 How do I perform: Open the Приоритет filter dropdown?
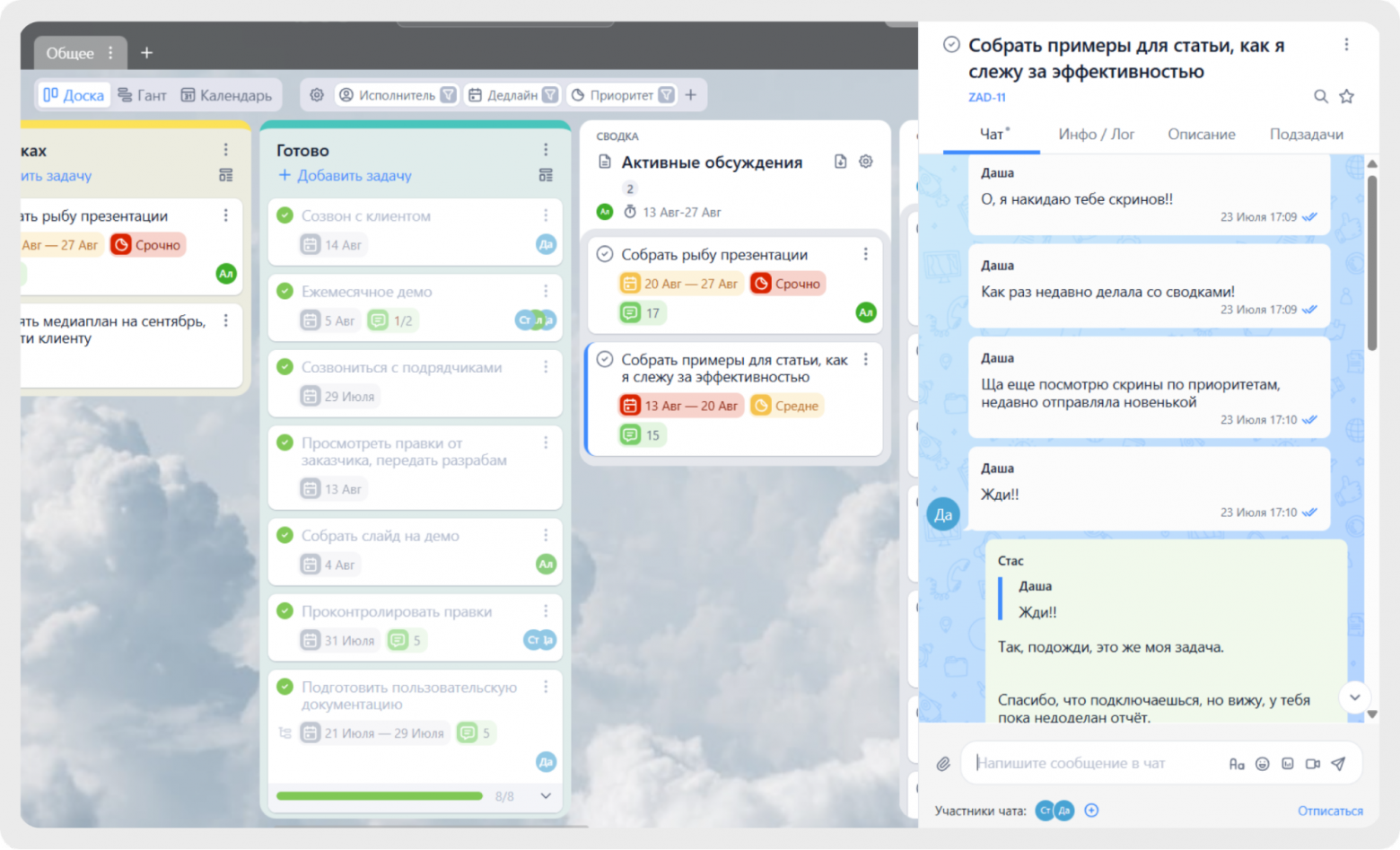[x=622, y=95]
